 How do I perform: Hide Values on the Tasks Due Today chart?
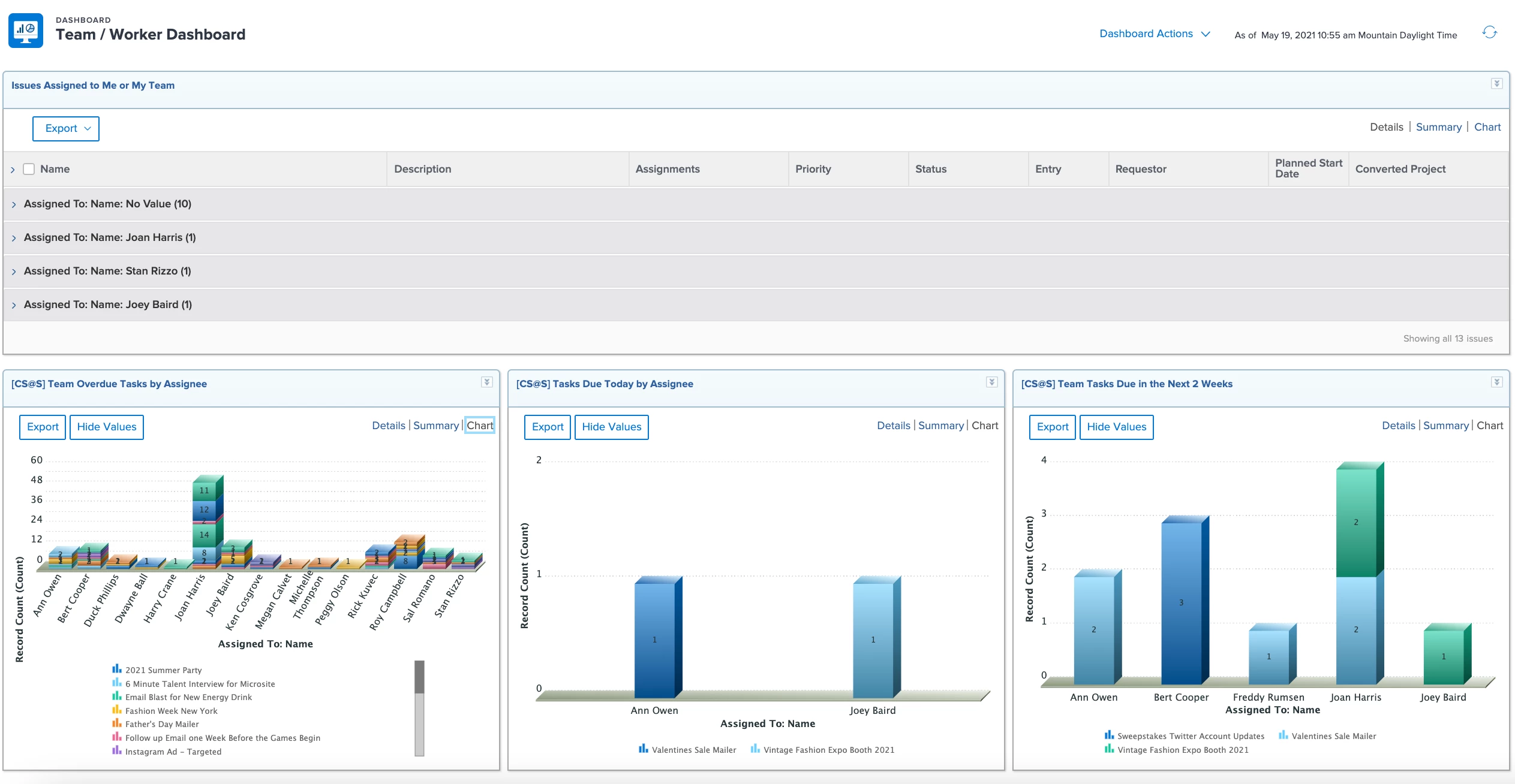612,427
